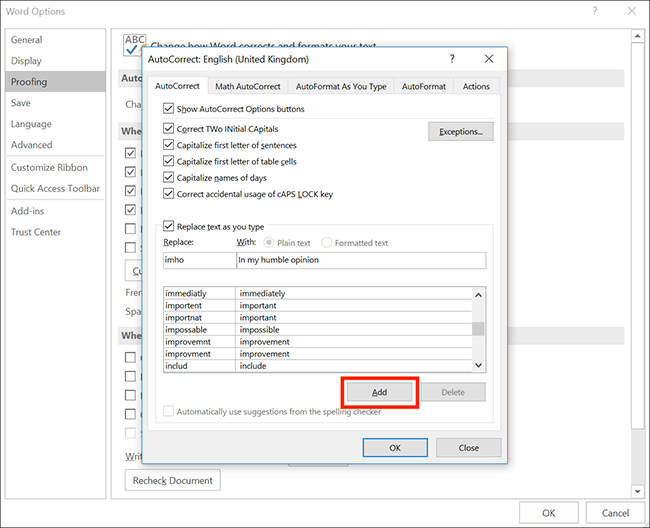Open the Actions tab
The width and height of the screenshot is (650, 528).
click(x=476, y=86)
